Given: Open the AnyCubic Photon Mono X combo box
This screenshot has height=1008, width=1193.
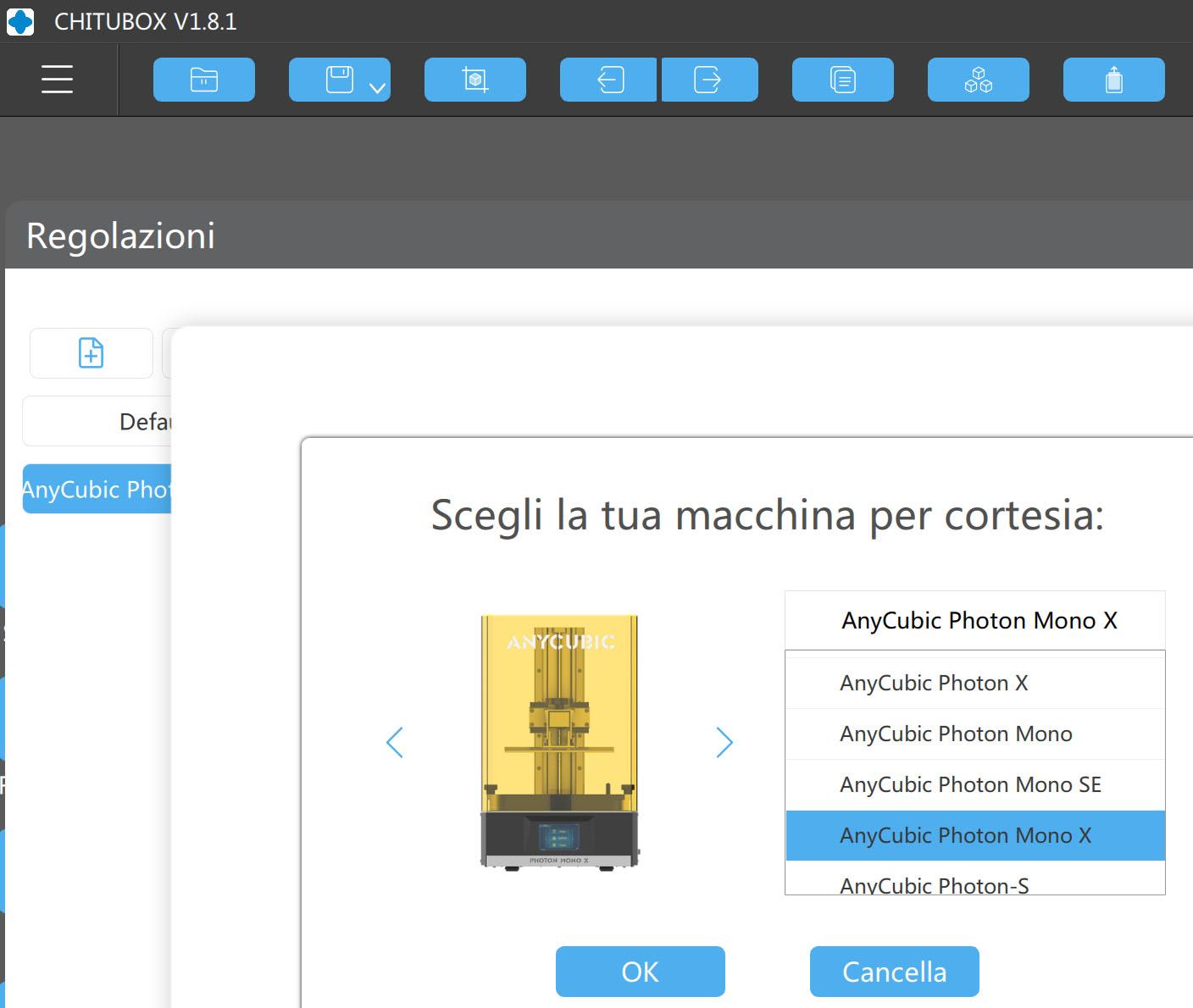Looking at the screenshot, I should [974, 620].
